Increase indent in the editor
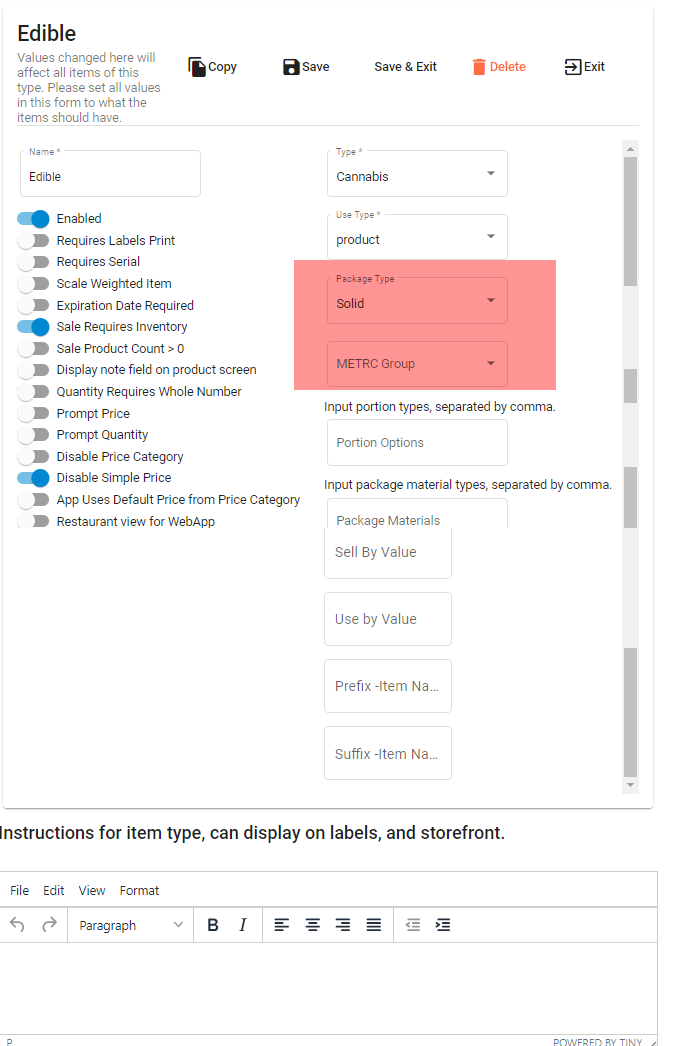The image size is (679, 1046). (x=443, y=925)
